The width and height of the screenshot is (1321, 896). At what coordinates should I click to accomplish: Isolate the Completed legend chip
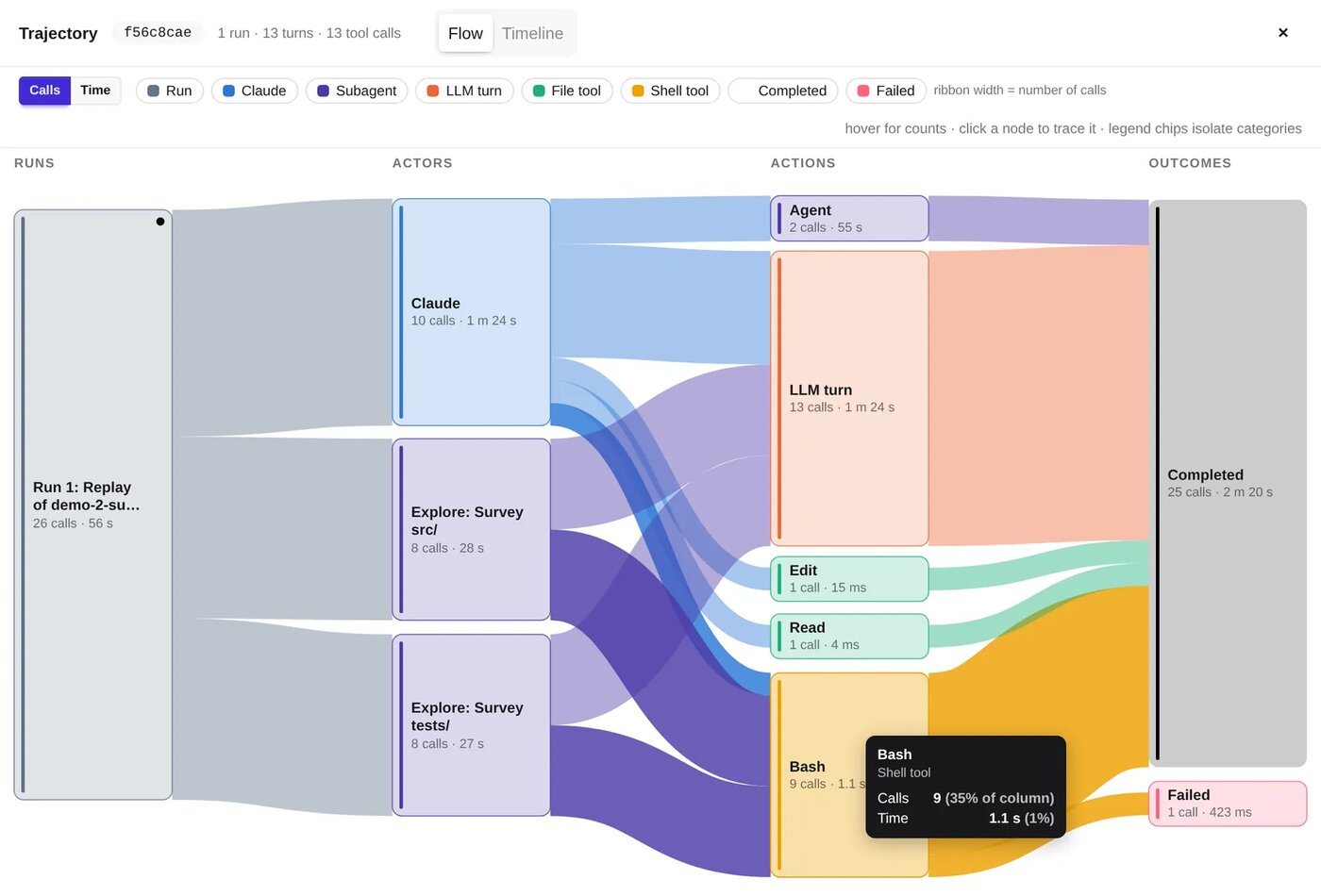[783, 91]
